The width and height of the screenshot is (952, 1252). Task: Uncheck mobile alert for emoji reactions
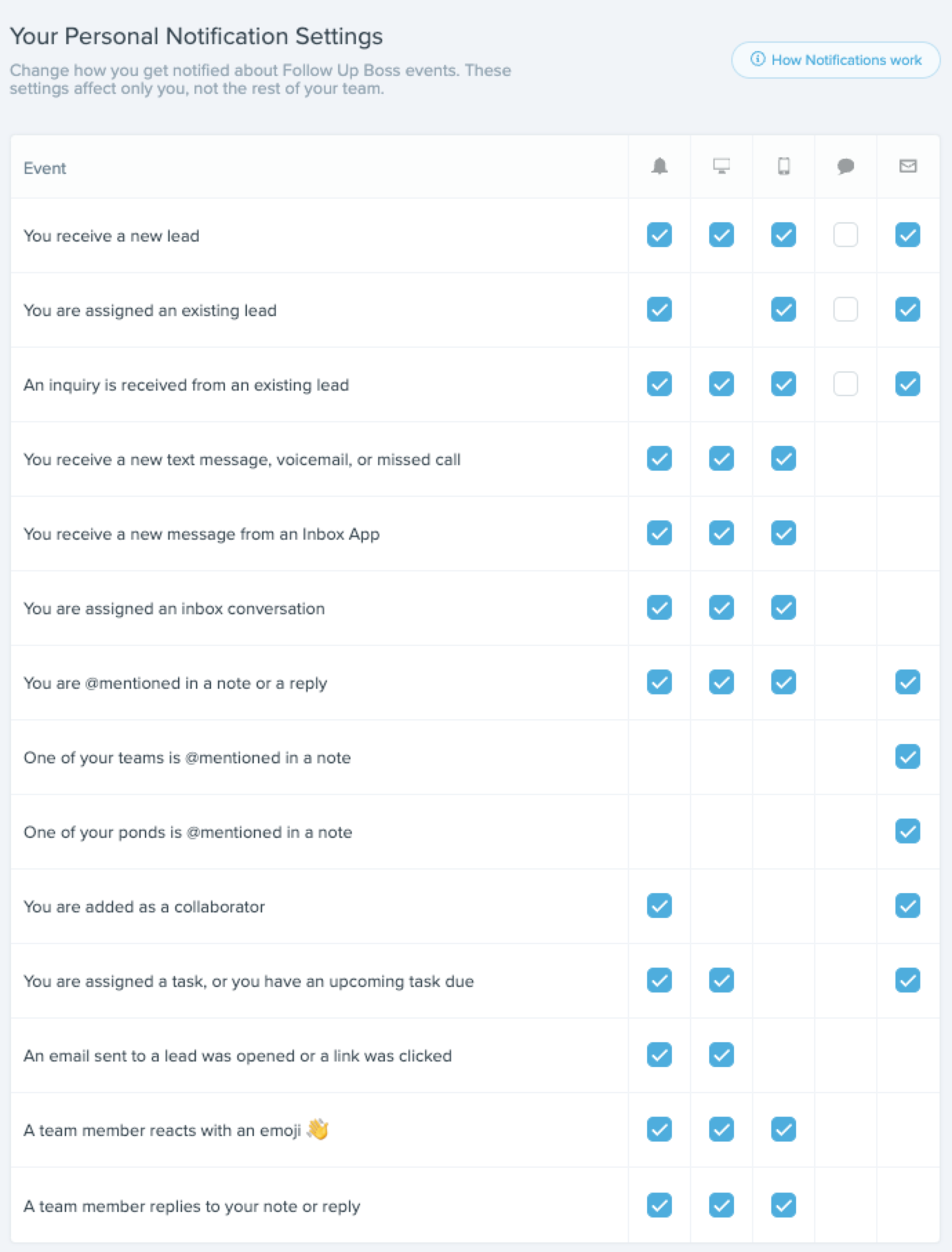click(x=784, y=1129)
